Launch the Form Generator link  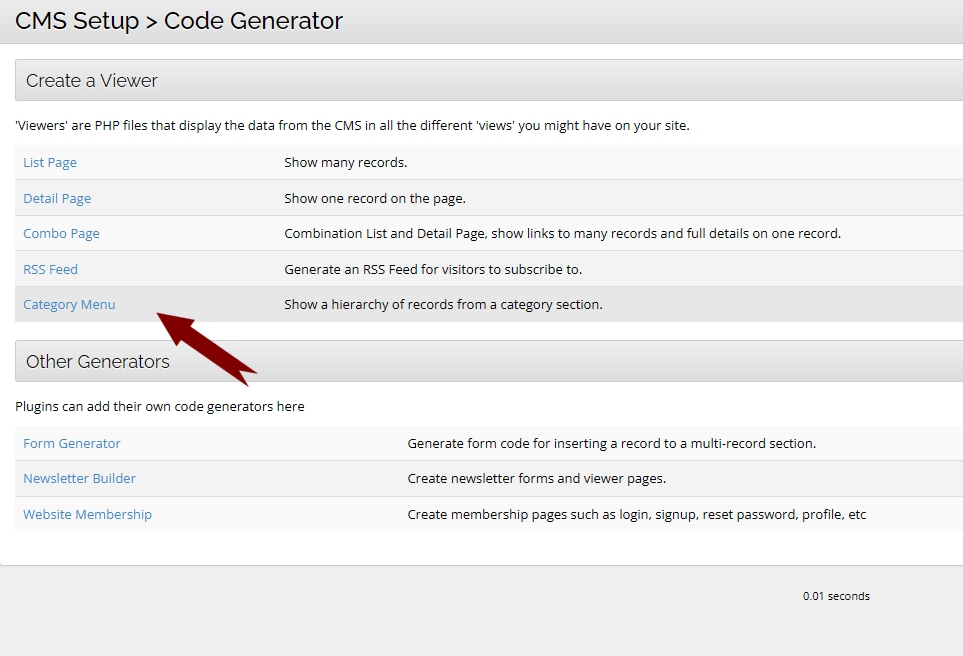tap(72, 443)
